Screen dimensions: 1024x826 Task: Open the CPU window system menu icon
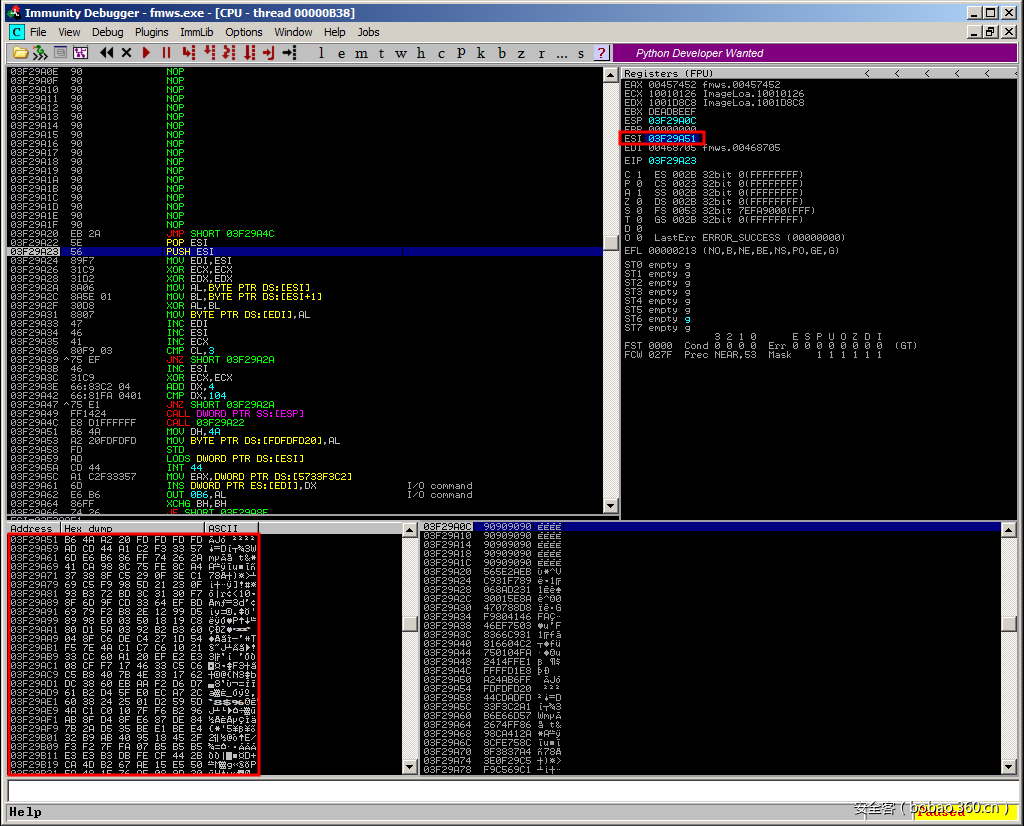tap(17, 32)
